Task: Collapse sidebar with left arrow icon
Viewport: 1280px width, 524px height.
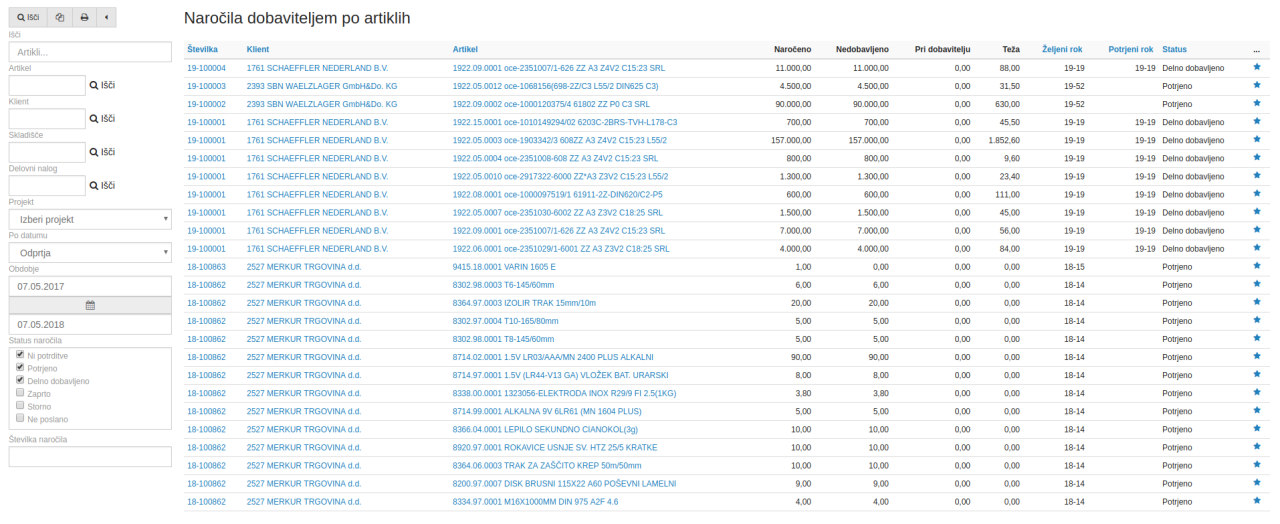Action: coord(107,17)
